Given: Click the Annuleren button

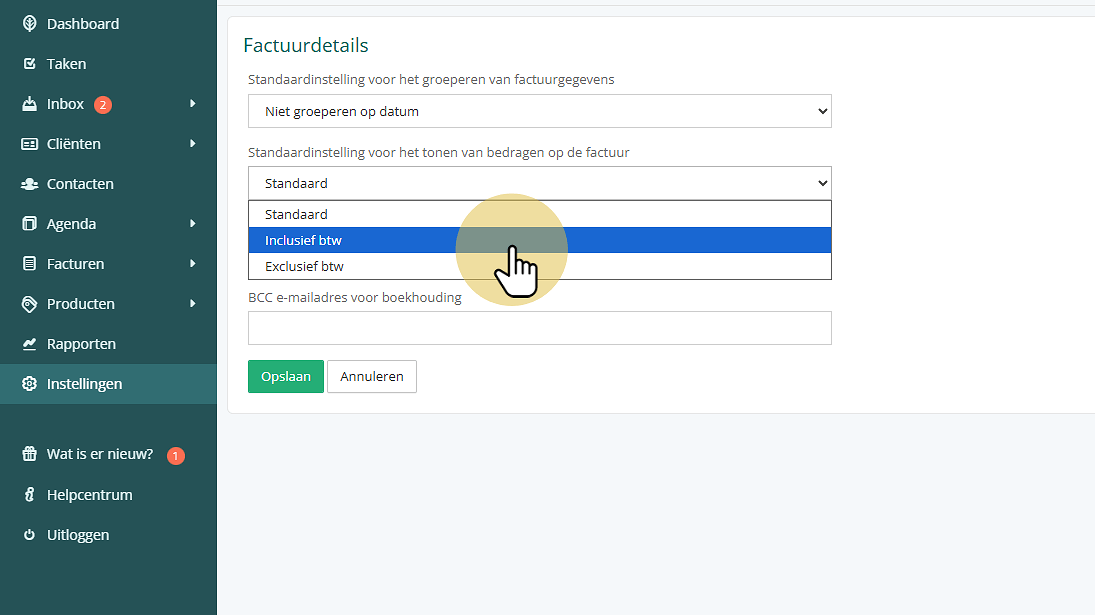Looking at the screenshot, I should [x=372, y=376].
